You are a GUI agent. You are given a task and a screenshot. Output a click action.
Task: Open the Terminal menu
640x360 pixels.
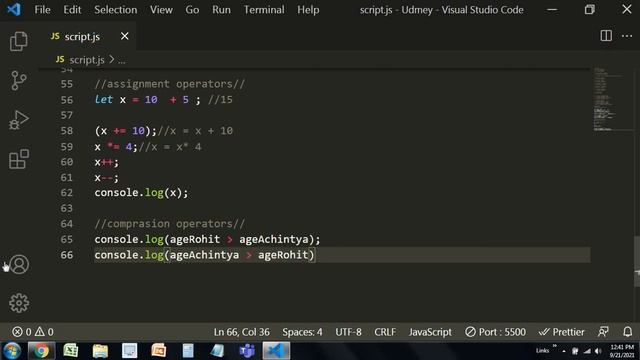tap(264, 9)
